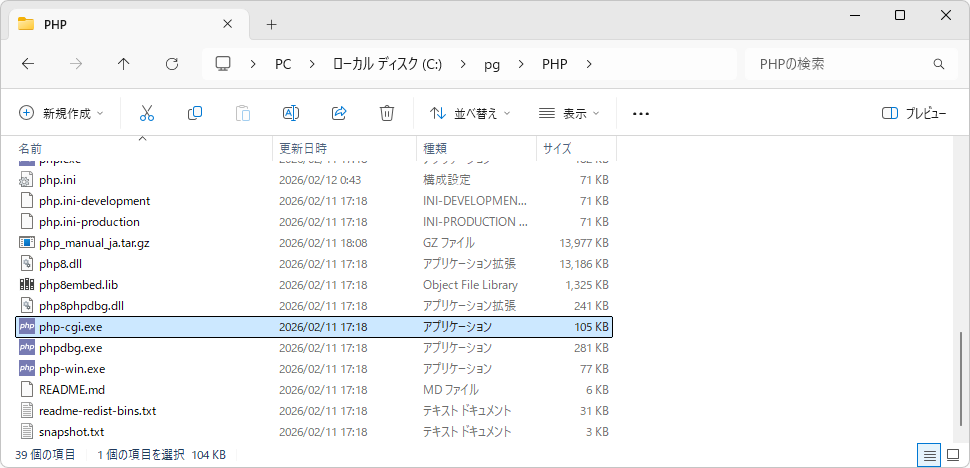Click the phpdbg.exe PHP icon
This screenshot has height=468, width=970.
click(27, 347)
